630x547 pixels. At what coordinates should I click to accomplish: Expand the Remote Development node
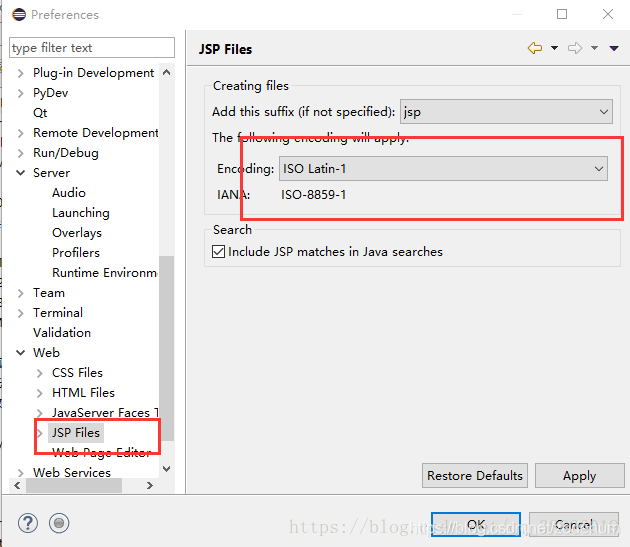pyautogui.click(x=21, y=133)
